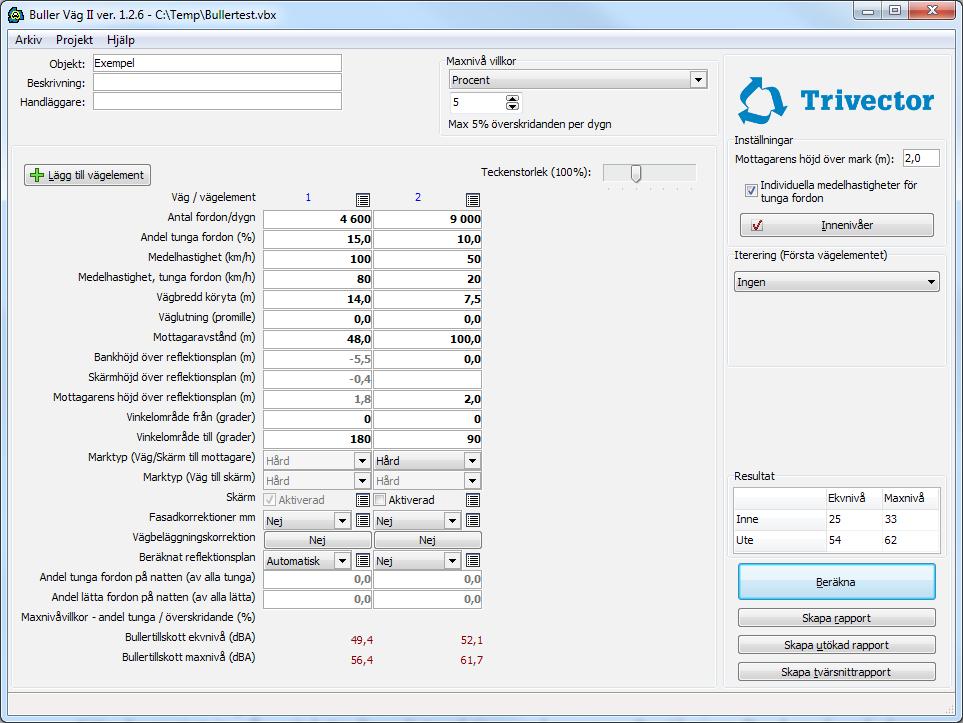Screen dimensions: 963x723
Task: Open the Iterering Ingen dropdown
Action: click(836, 282)
